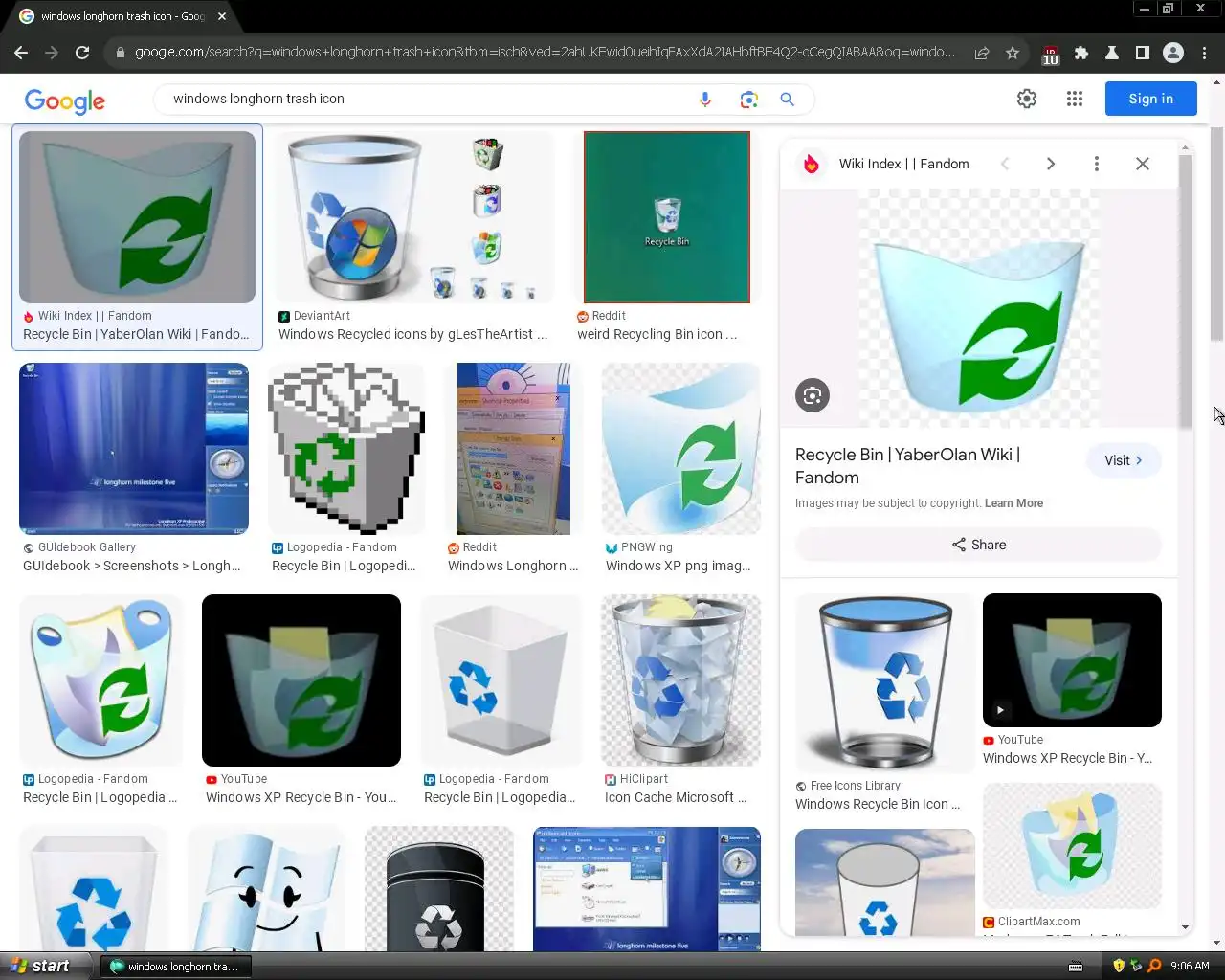Open the PNGWing Windows XP png thumbnail
This screenshot has width=1225, height=980.
pos(681,449)
